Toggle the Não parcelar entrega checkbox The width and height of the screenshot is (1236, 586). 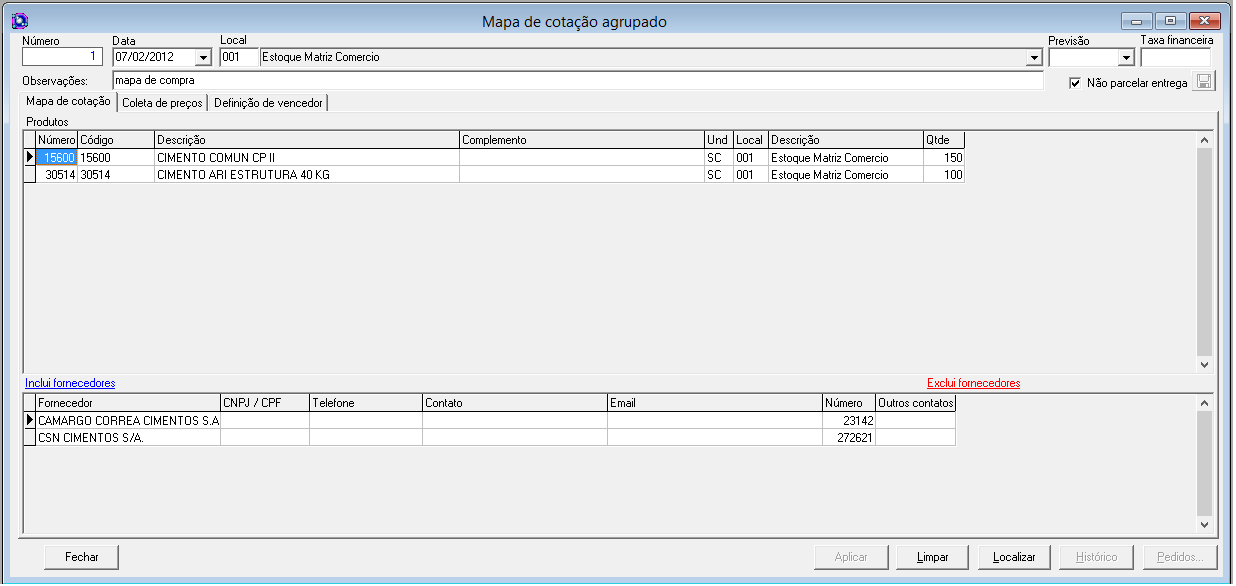click(x=1075, y=83)
